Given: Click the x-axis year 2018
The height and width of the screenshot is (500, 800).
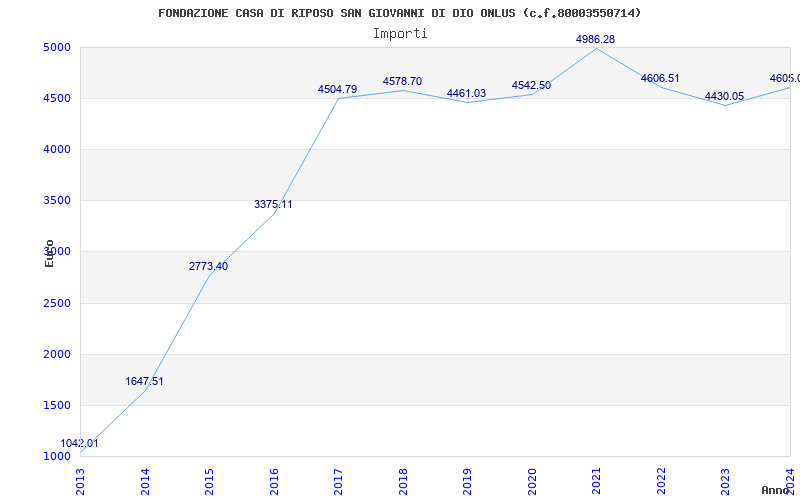Looking at the screenshot, I should click(x=403, y=482).
